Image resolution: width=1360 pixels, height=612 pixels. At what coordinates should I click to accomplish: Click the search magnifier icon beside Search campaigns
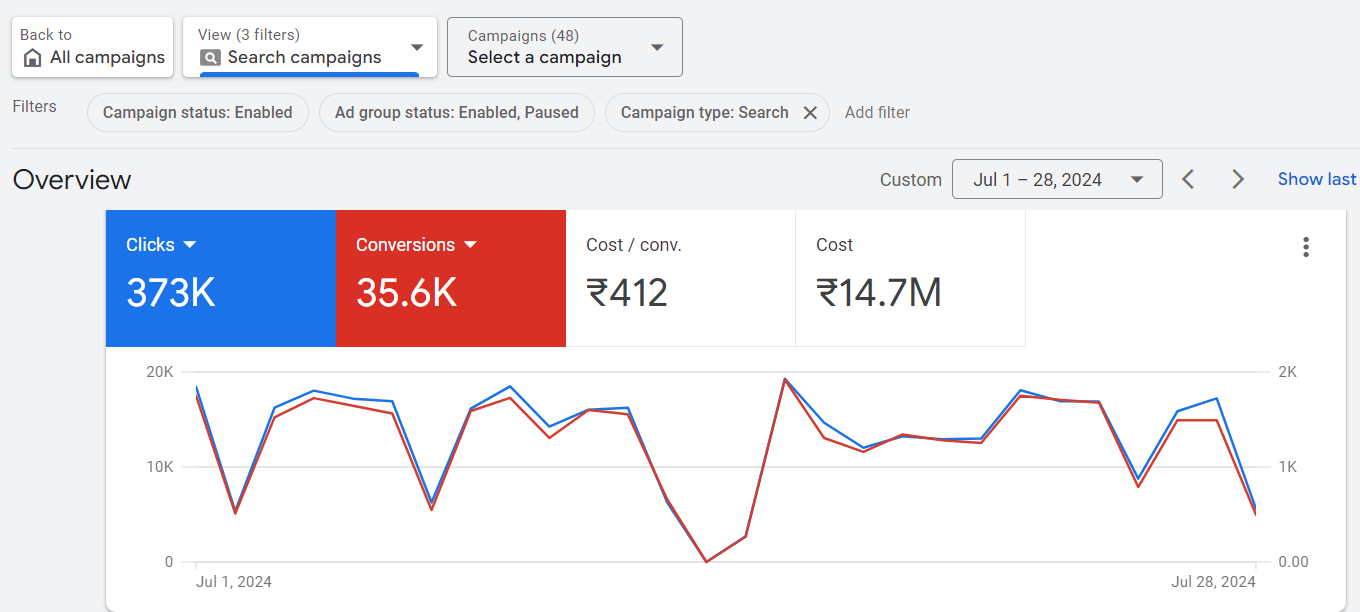pos(210,58)
